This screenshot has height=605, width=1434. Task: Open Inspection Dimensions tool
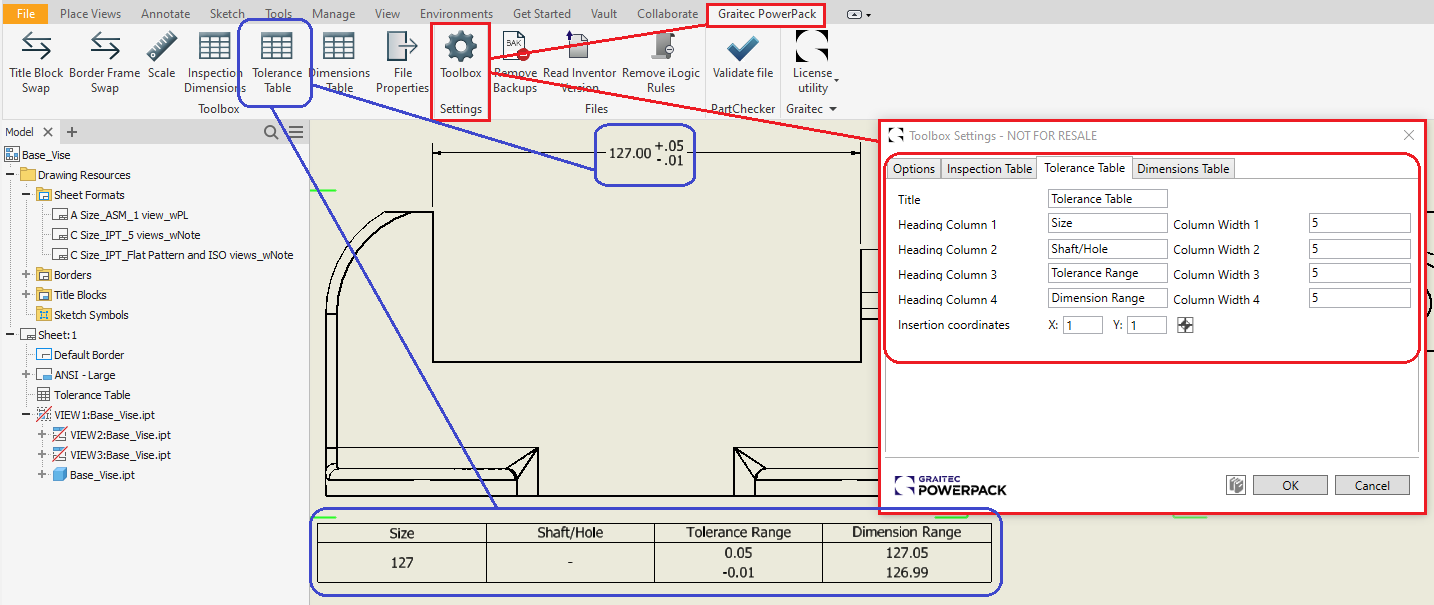point(214,61)
